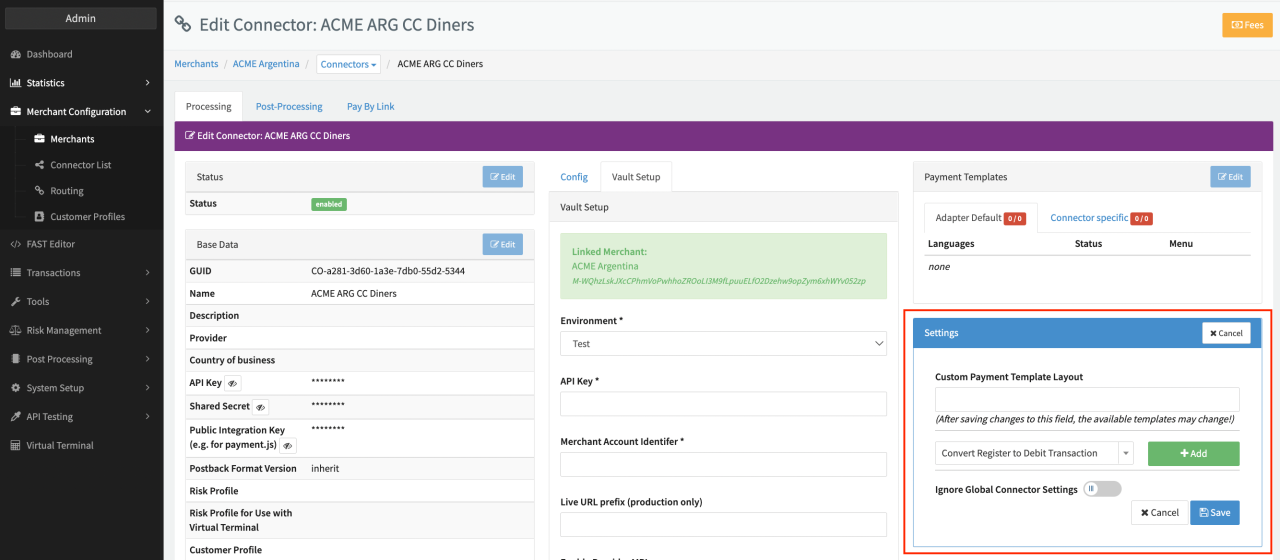Click the API Testing rocket icon
This screenshot has height=560, width=1280.
click(16, 417)
